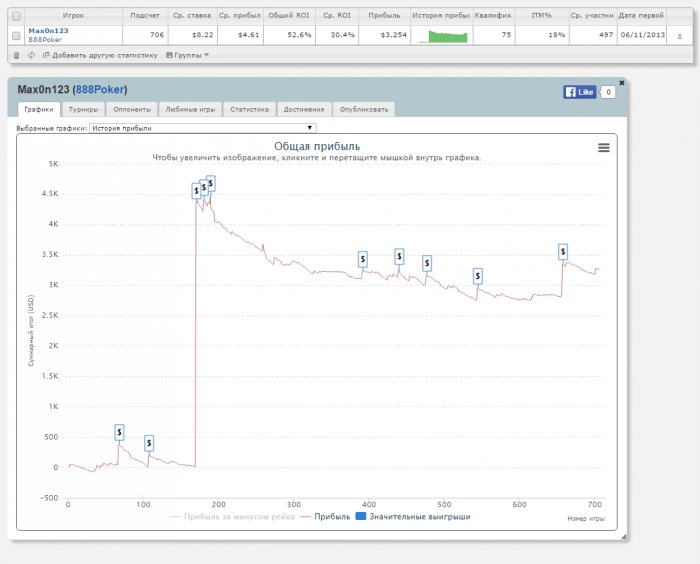Click 'Добавить другую статистику' link
Viewport: 700px width, 564px height.
tap(100, 55)
